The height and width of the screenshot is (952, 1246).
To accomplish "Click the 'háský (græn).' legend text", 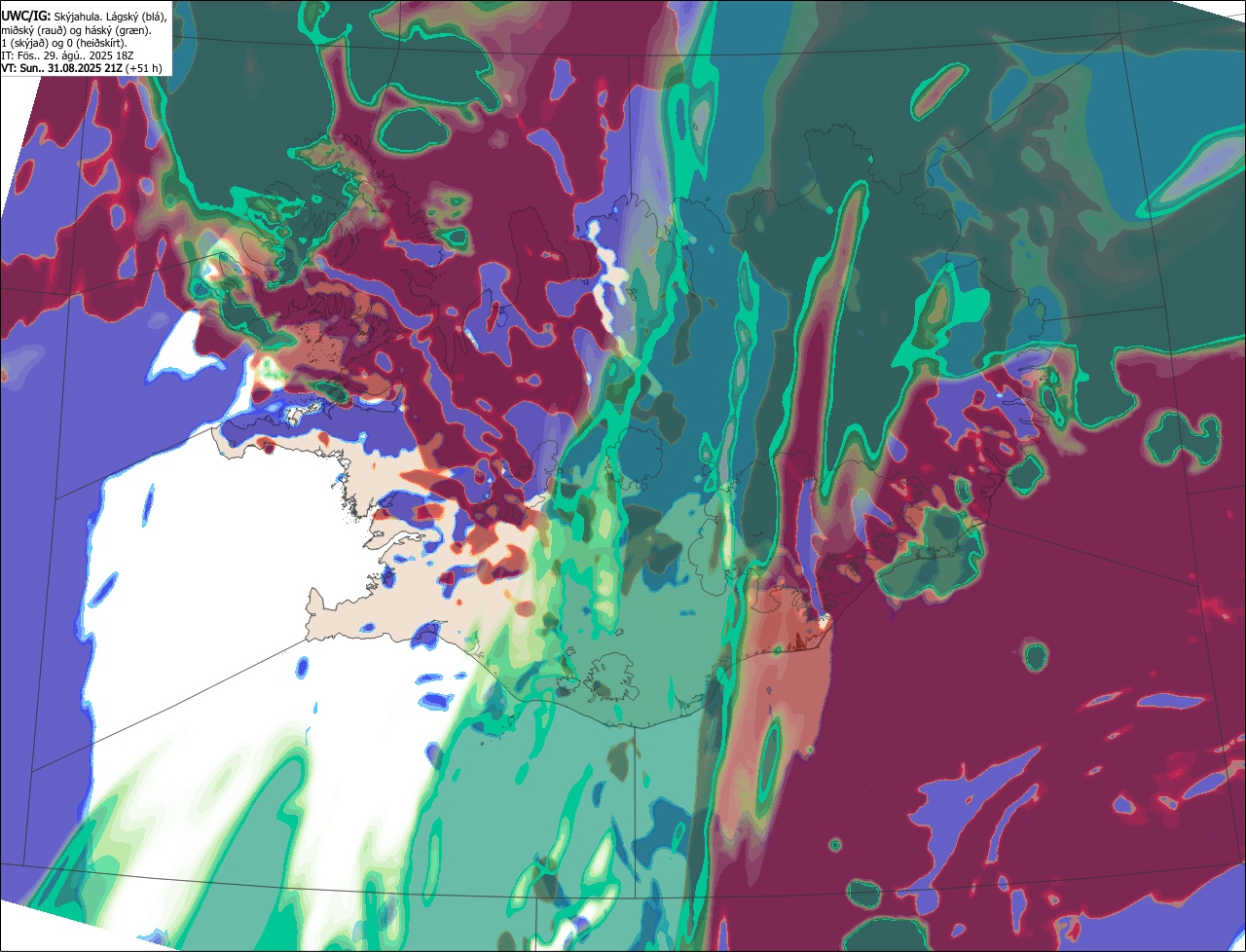I will click(118, 31).
